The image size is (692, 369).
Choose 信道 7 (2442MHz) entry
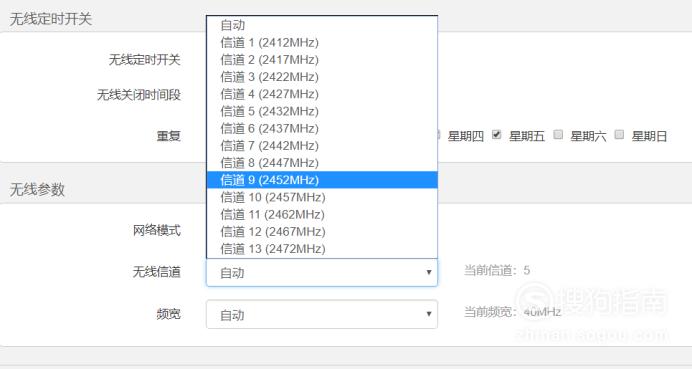coord(322,146)
